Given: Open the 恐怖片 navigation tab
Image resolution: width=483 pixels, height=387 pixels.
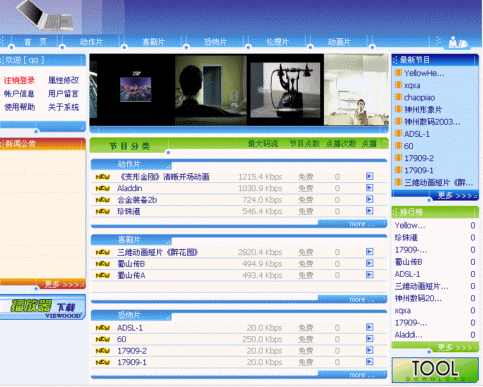Looking at the screenshot, I should tap(215, 42).
